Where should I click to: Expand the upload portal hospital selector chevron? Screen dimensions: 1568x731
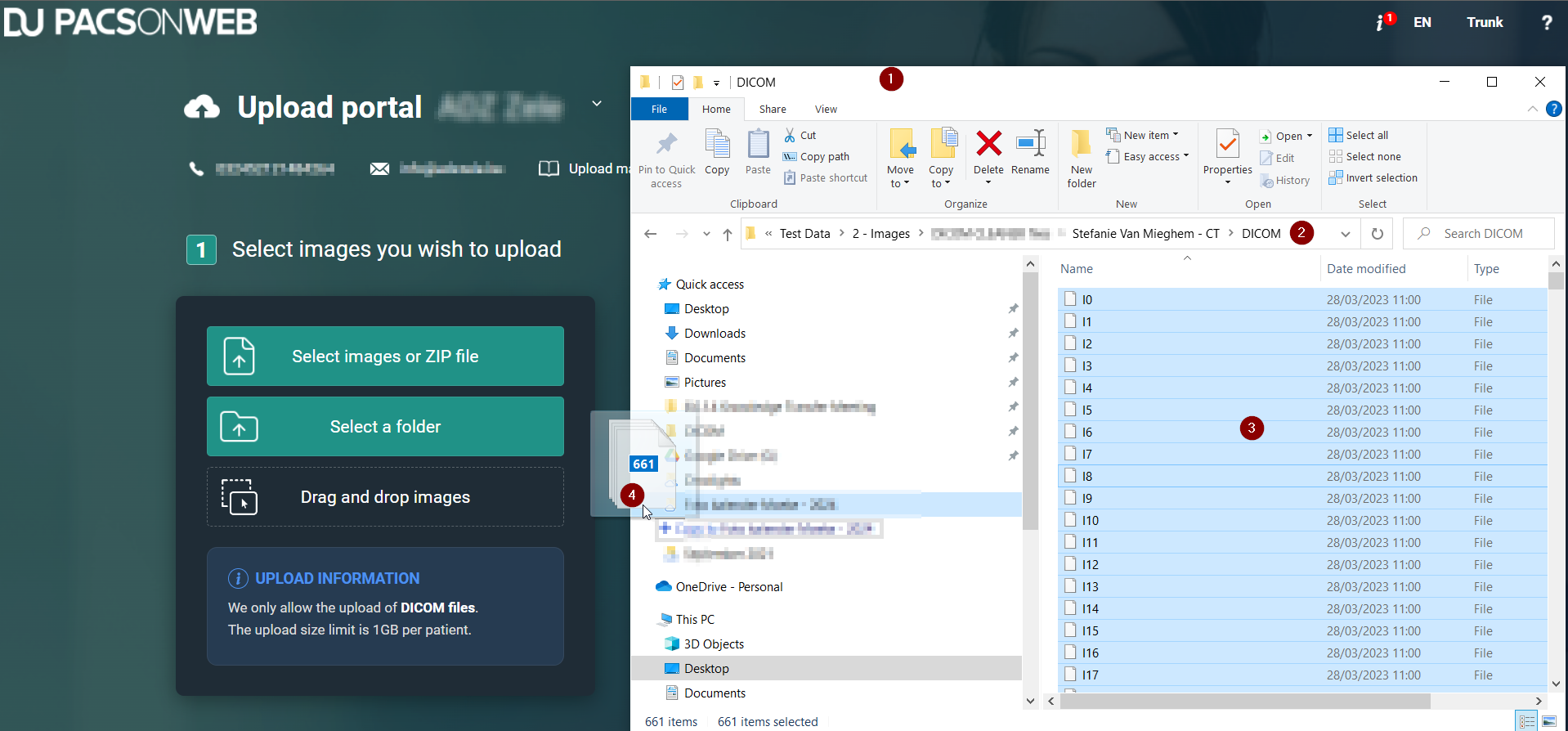(597, 104)
